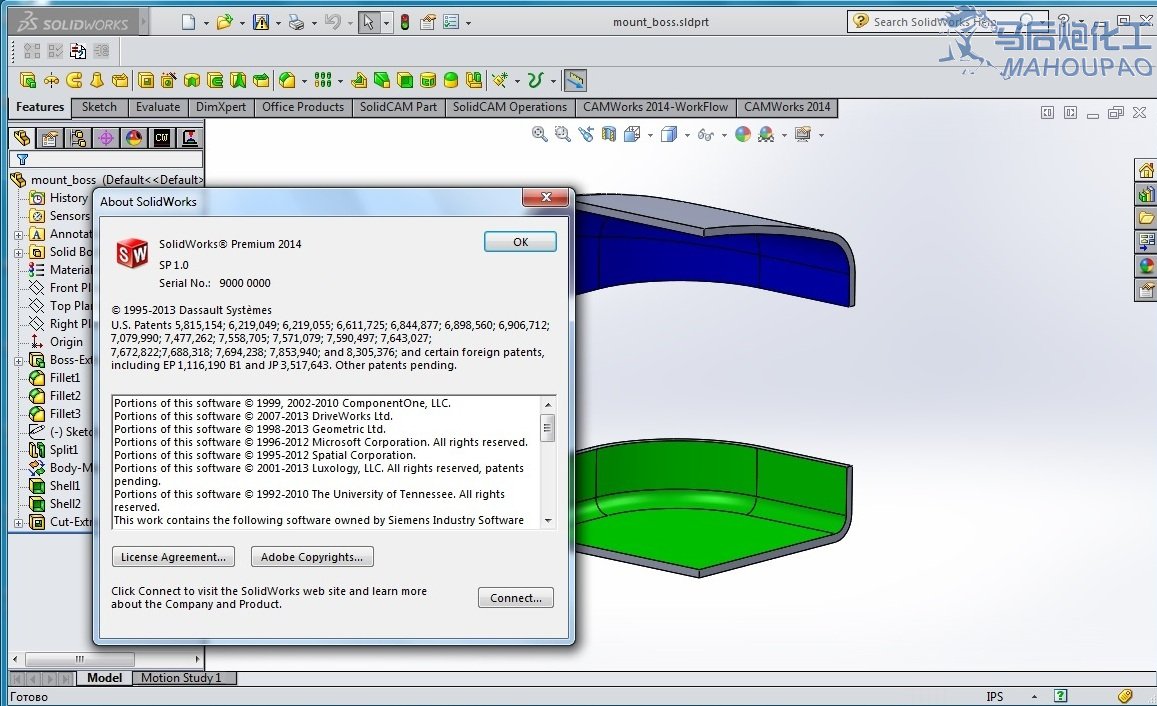Open the Sketch tab
Viewport: 1157px width, 706px height.
tap(99, 107)
